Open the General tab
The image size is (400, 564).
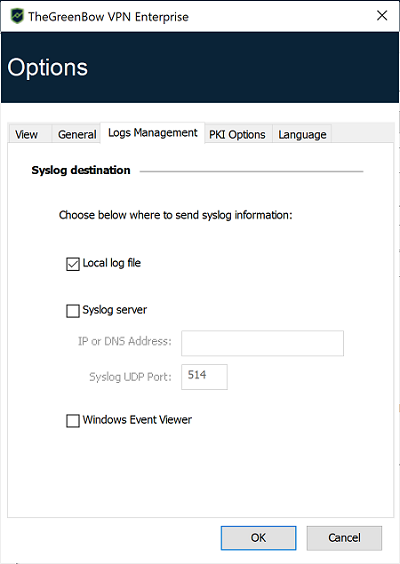tap(77, 134)
